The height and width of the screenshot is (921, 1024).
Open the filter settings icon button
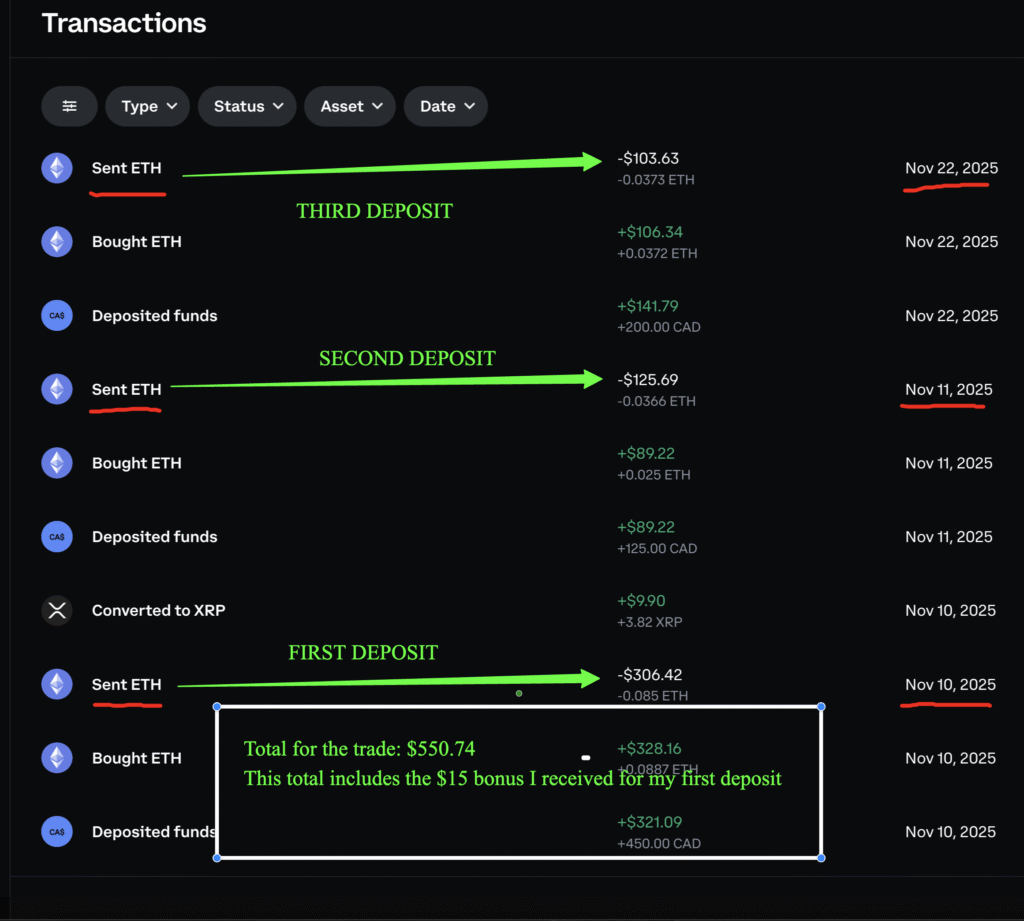[x=69, y=106]
